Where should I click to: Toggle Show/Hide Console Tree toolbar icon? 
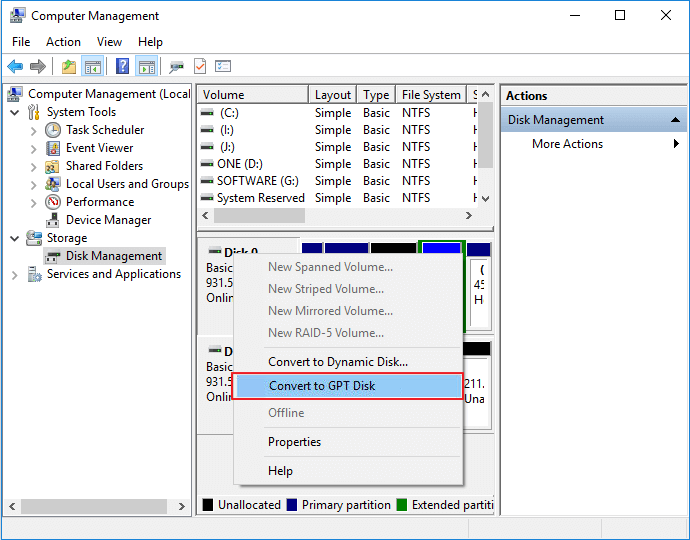pyautogui.click(x=92, y=67)
